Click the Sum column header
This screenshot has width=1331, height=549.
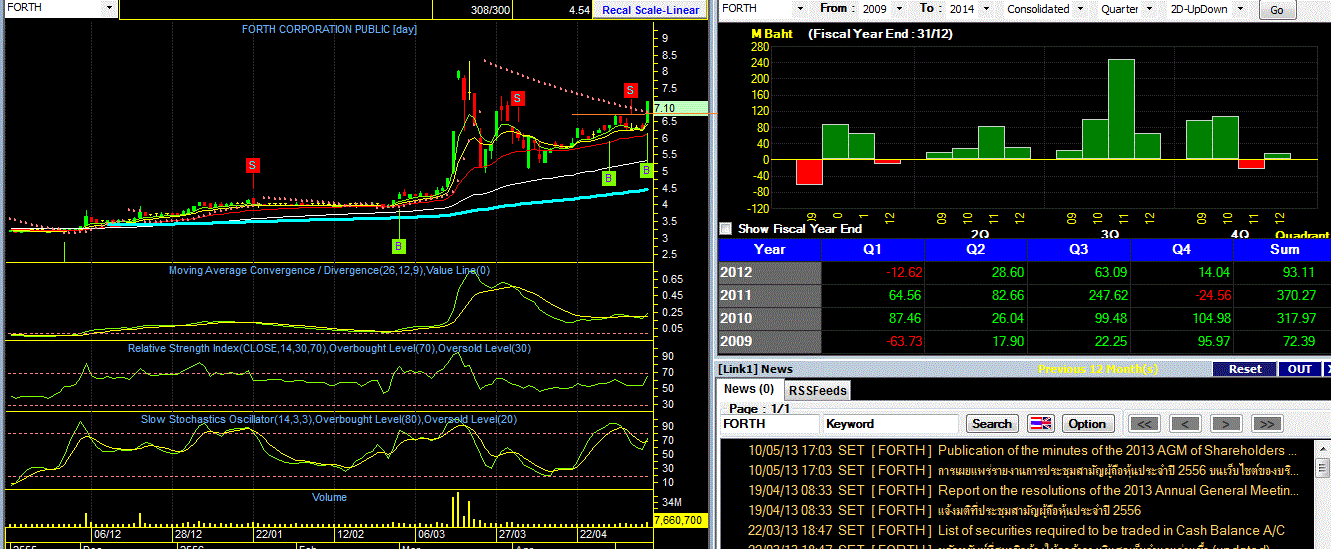(x=1285, y=249)
